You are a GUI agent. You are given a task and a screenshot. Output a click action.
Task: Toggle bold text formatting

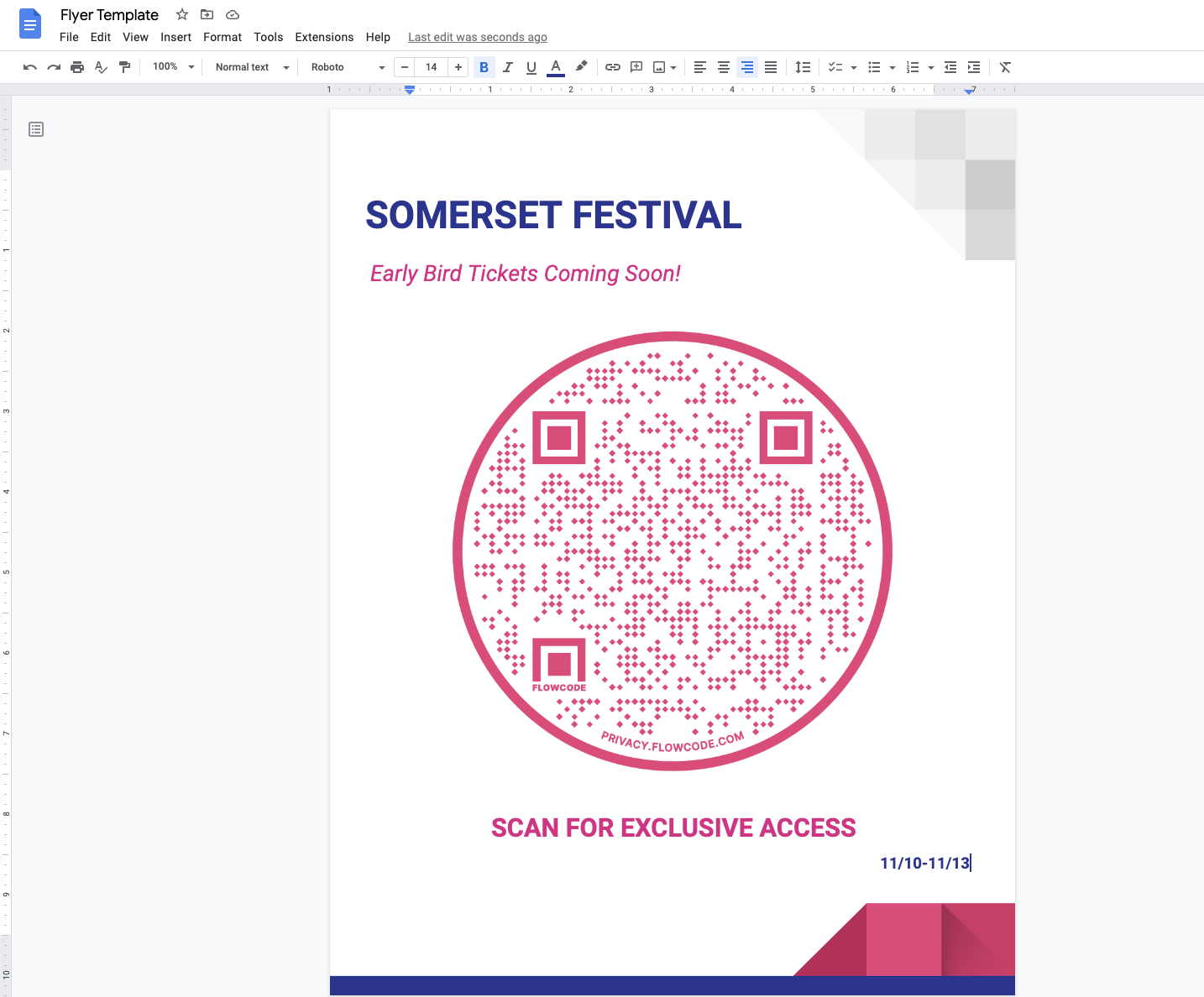[x=484, y=67]
